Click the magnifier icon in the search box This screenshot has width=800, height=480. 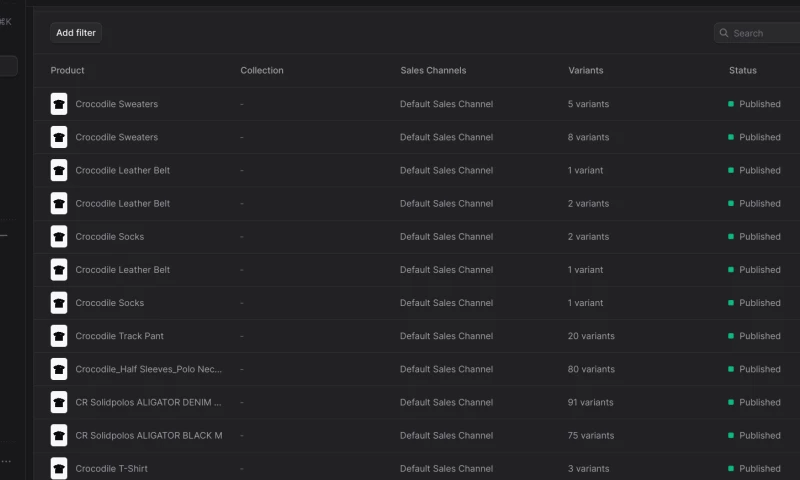tap(724, 33)
